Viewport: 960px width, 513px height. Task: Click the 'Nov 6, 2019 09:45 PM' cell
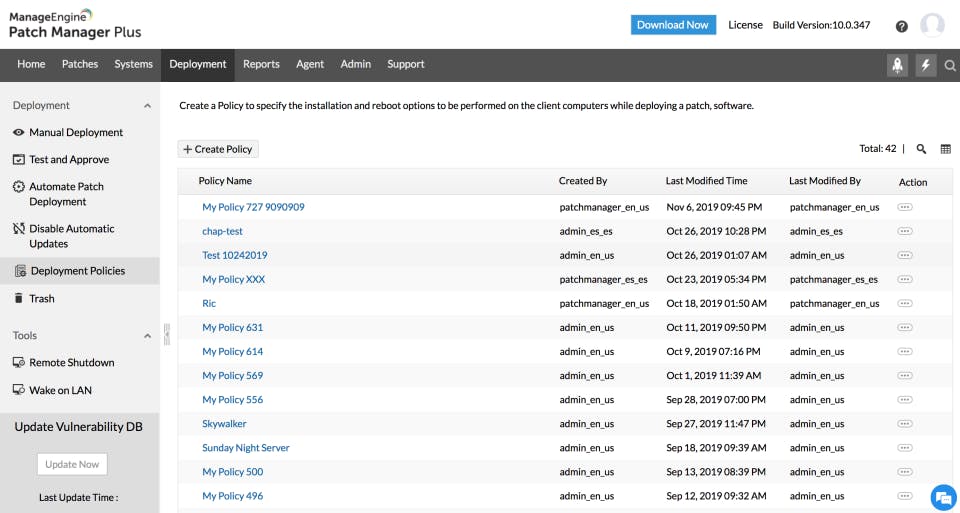pos(714,207)
